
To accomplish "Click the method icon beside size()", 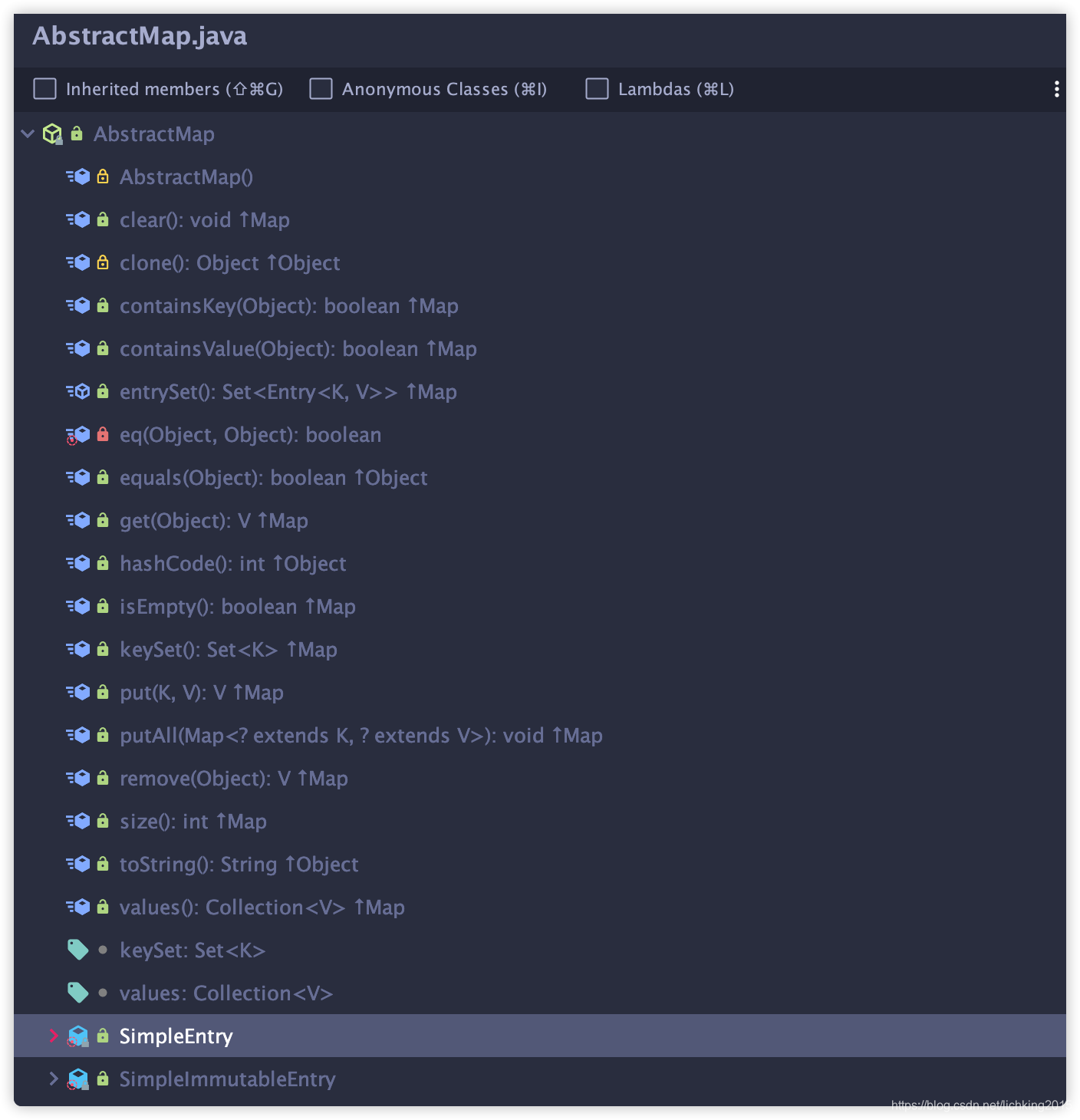I will click(78, 822).
